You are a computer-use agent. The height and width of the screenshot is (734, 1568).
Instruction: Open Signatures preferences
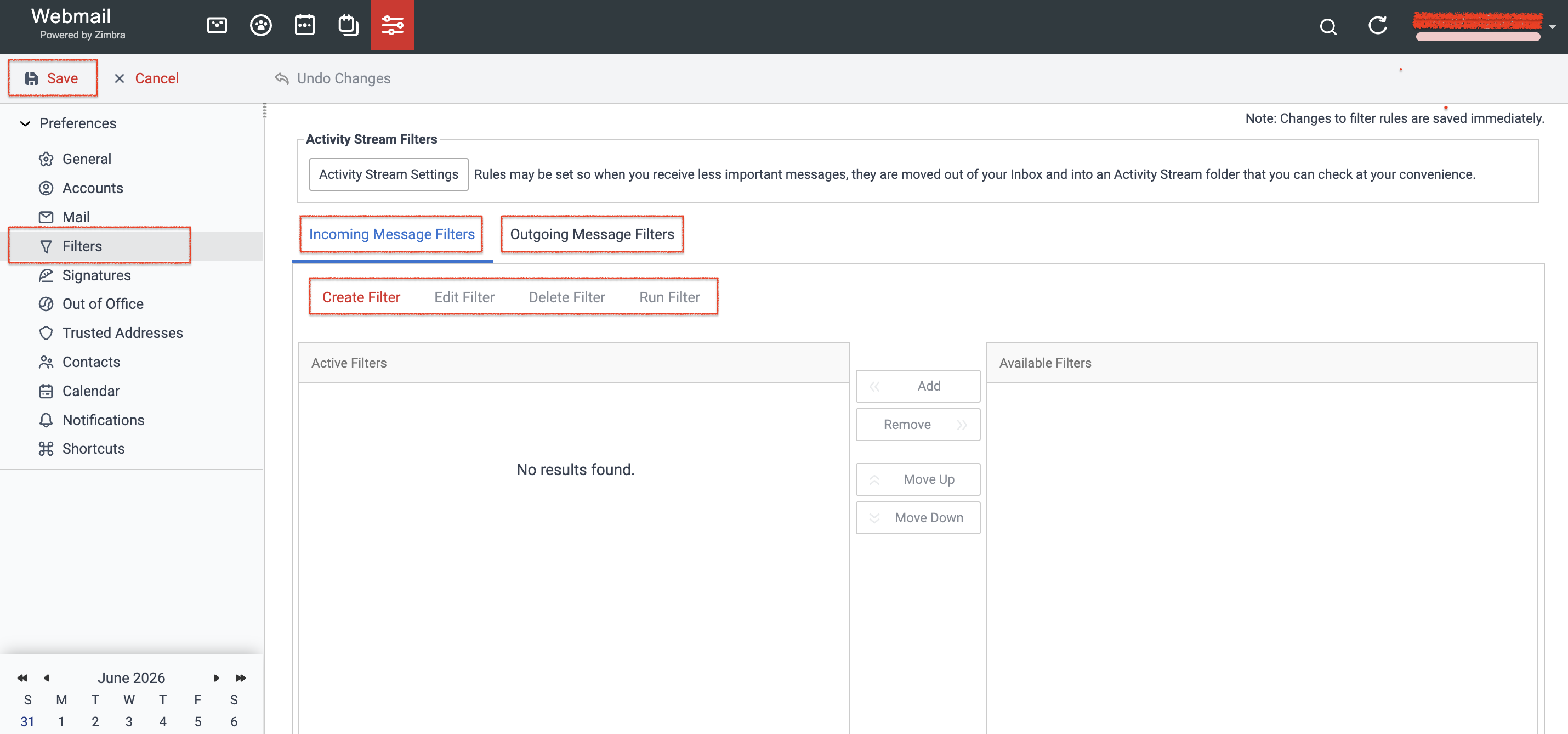point(96,275)
